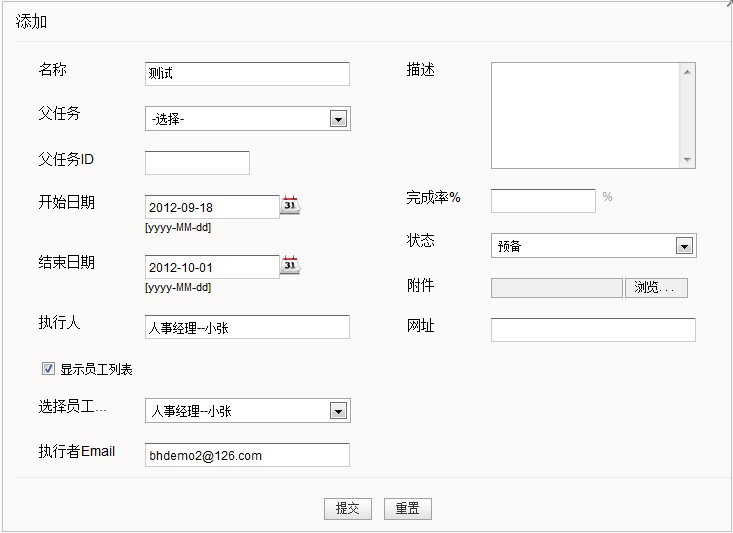
Task: Click the 结束日期 date field
Action: pyautogui.click(x=212, y=267)
